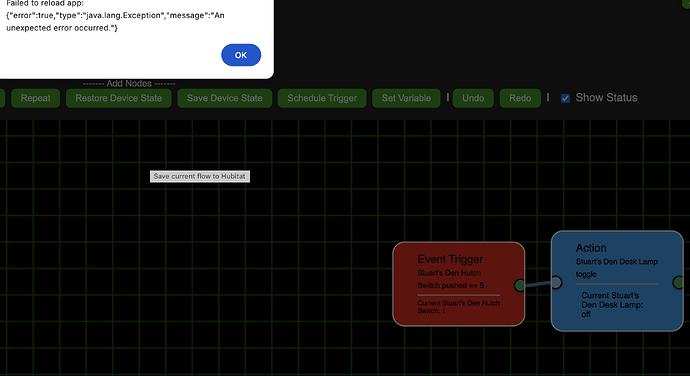
Task: Add a Set Variable node
Action: (406, 98)
